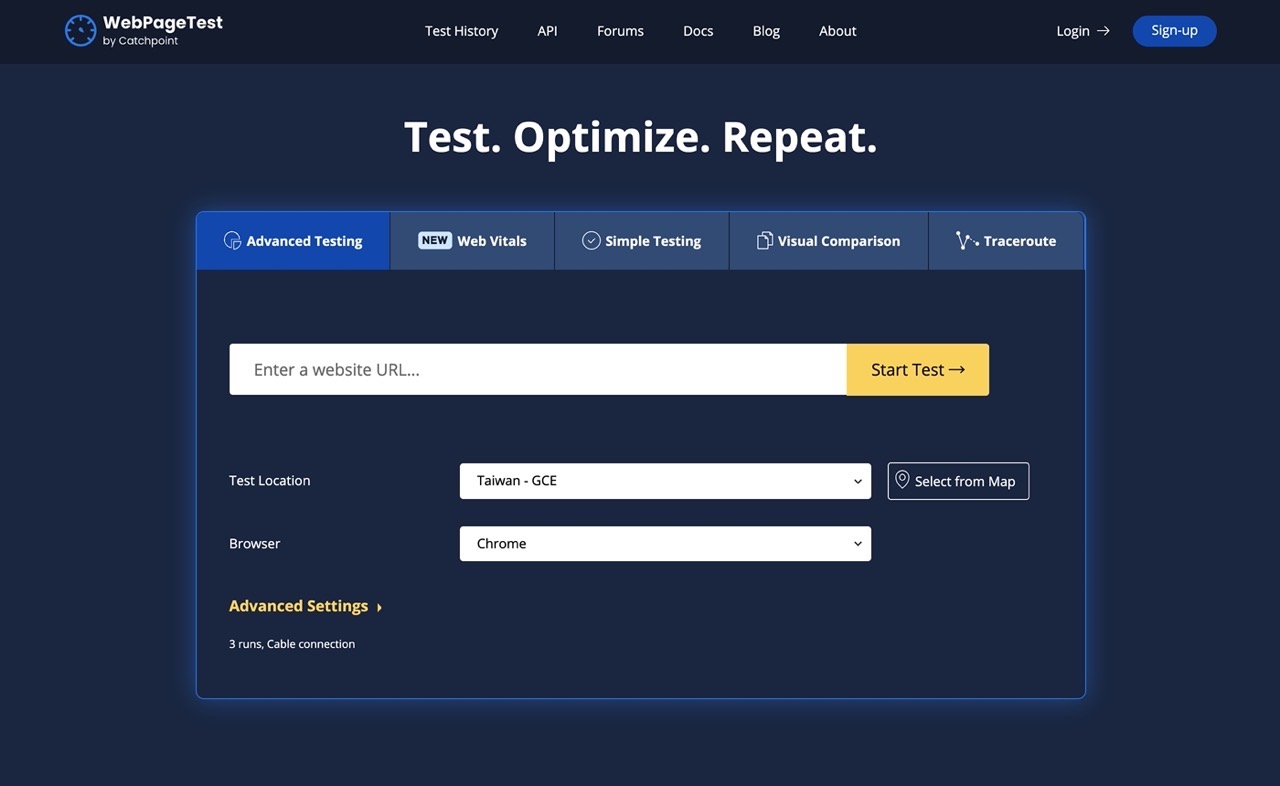Screen dimensions: 1280x786
Task: Select the Advanced Testing tab
Action: (x=293, y=241)
